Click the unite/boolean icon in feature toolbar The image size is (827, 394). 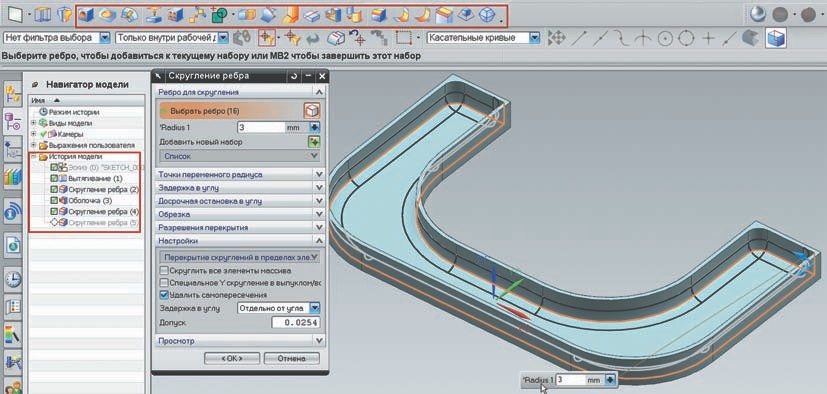pos(246,15)
